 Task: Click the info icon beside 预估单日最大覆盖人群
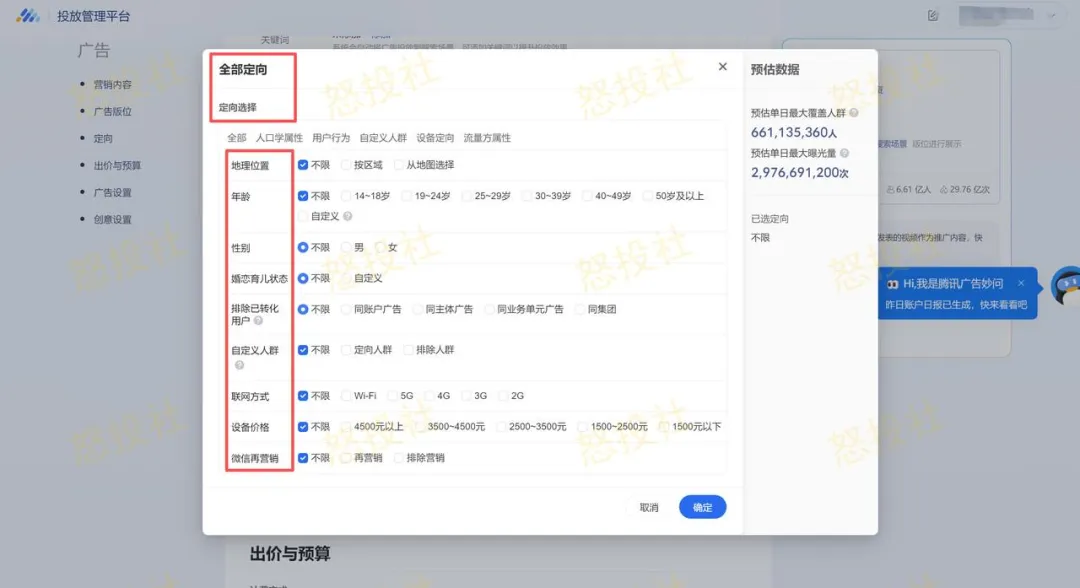click(x=855, y=112)
